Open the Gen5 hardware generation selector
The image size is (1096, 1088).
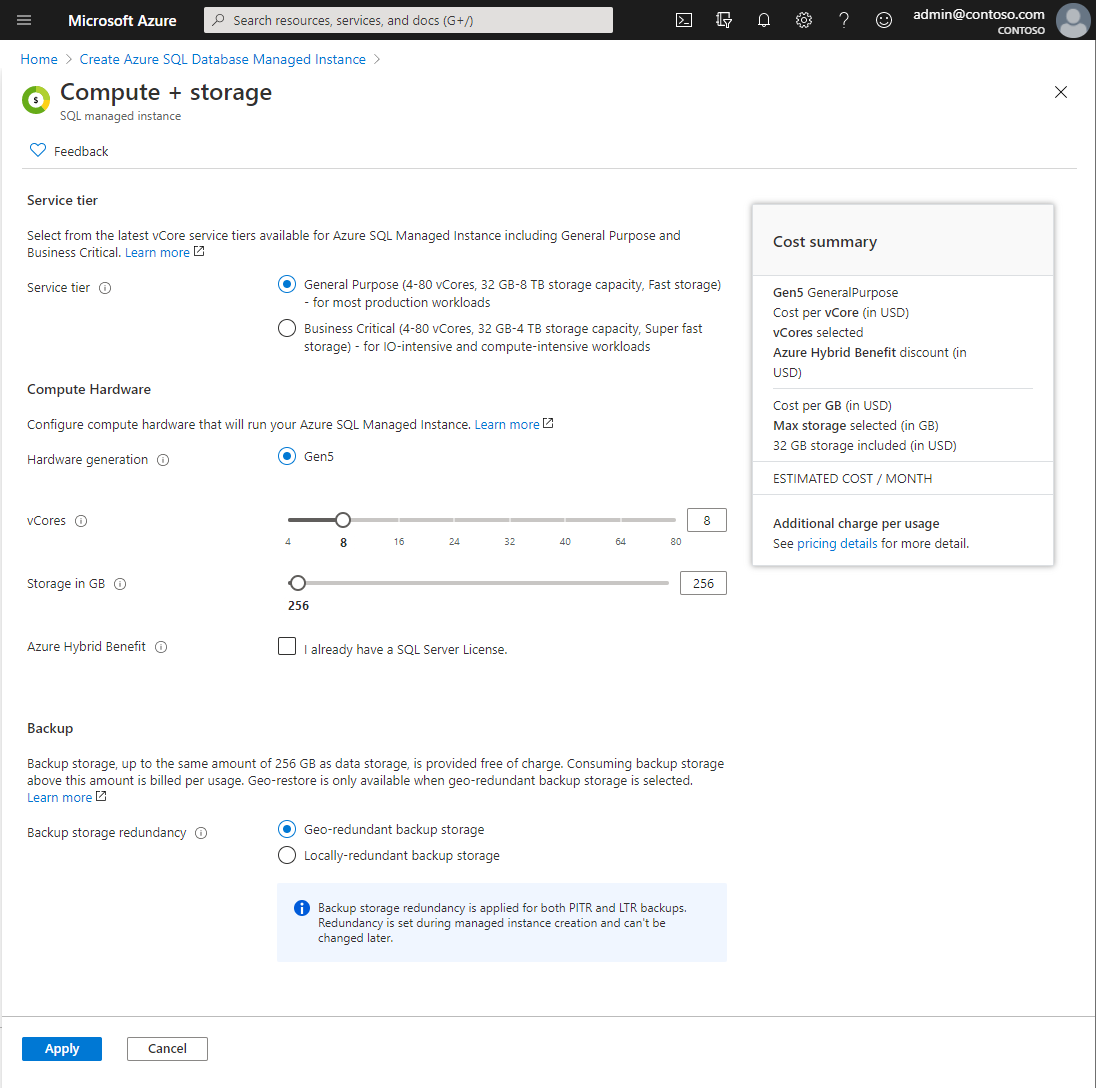point(286,456)
